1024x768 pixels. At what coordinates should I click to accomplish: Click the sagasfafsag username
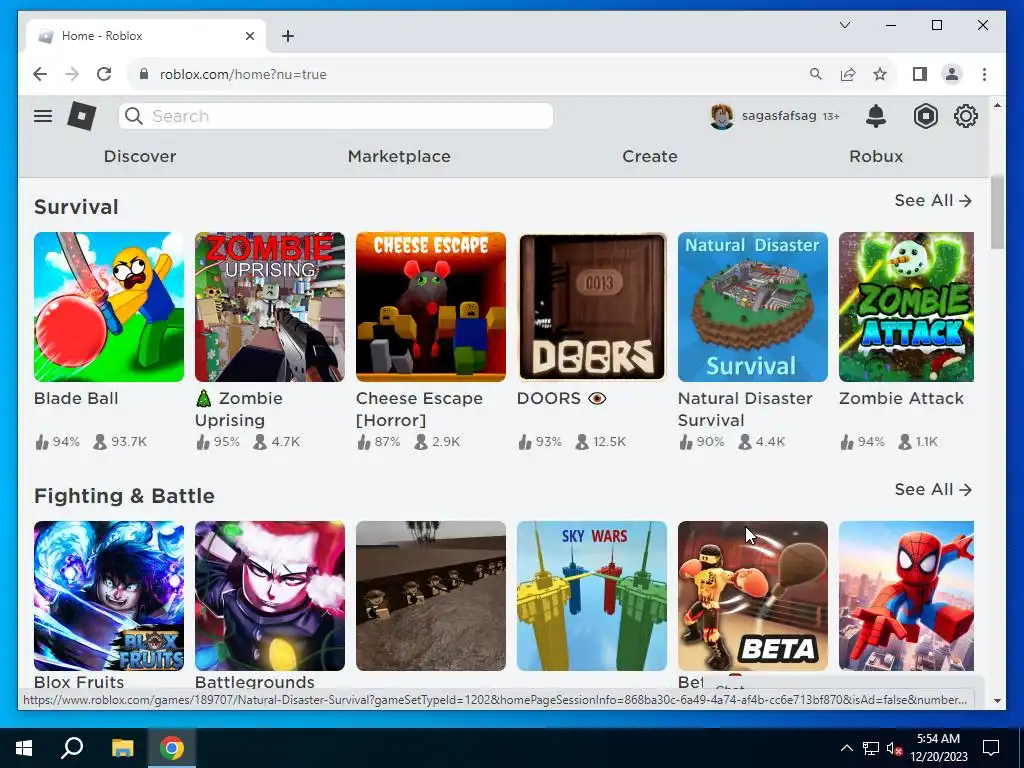click(778, 116)
